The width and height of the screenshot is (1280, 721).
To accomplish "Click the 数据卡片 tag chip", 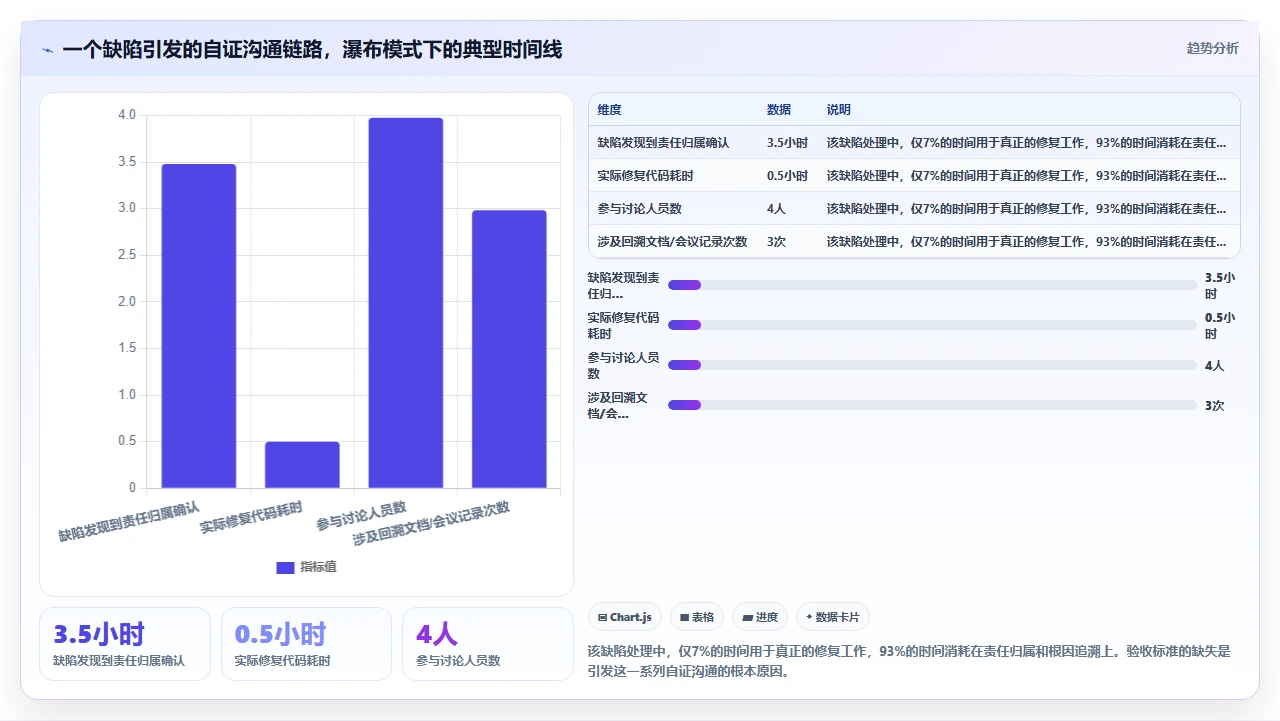I will [833, 617].
